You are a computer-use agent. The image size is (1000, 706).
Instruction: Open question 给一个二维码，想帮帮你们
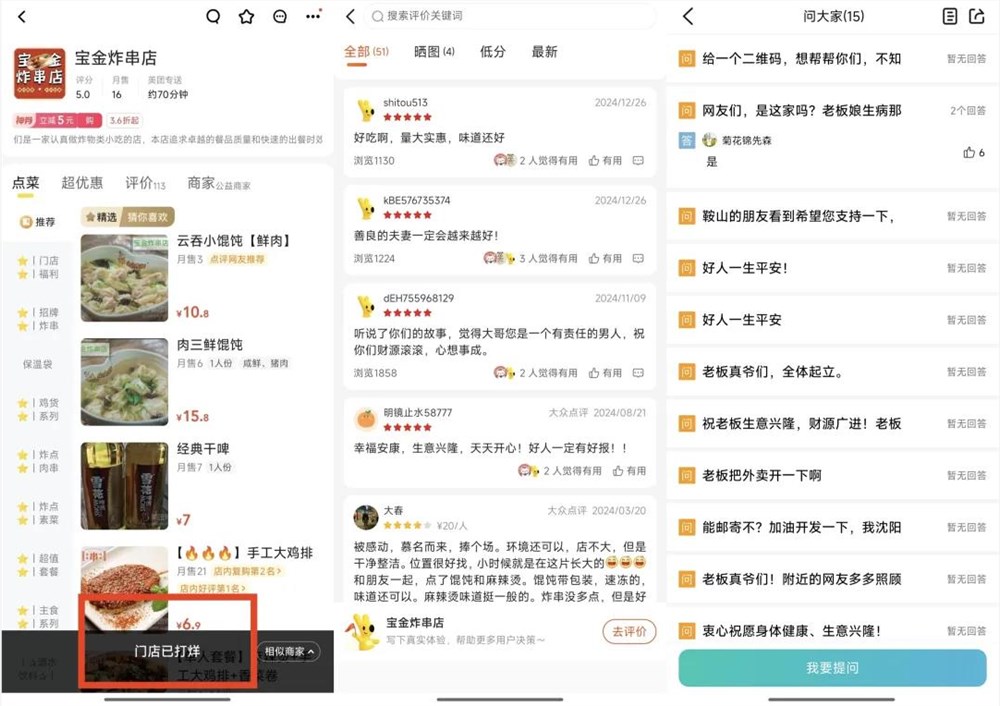[832, 59]
